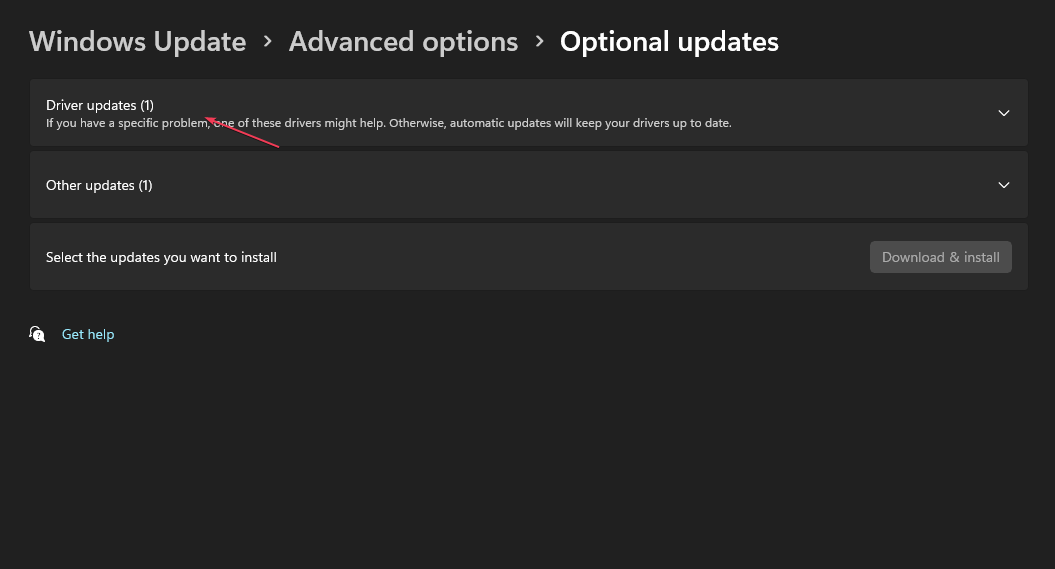Expand Other updates using its chevron arrow
The image size is (1055, 569).
tap(1004, 185)
